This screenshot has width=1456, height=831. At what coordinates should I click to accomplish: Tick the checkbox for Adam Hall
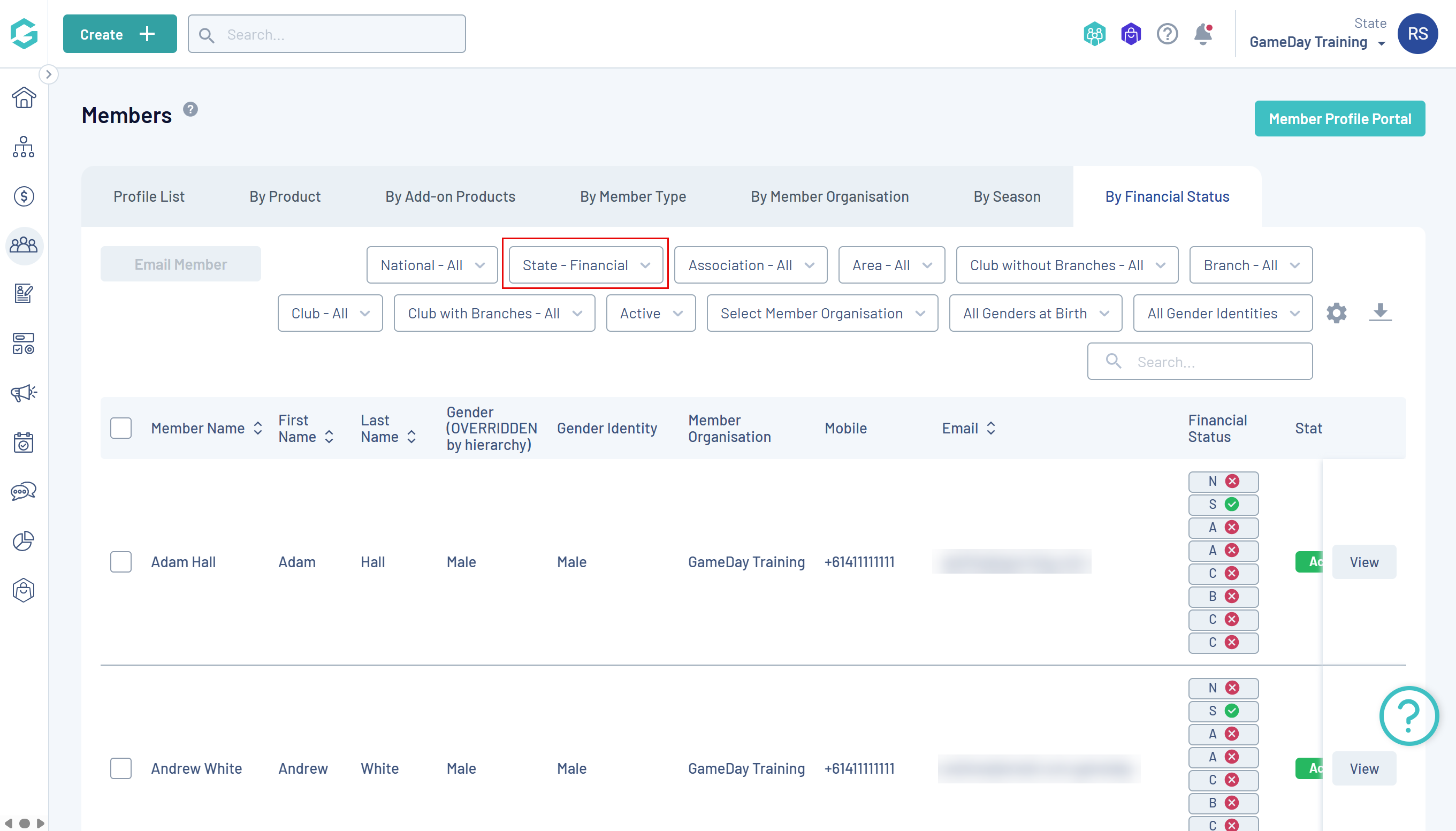(x=121, y=562)
